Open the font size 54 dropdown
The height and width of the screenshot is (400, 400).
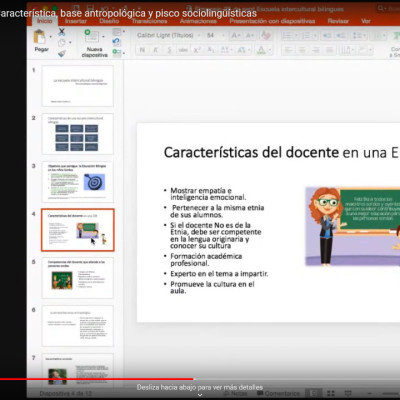pos(215,35)
